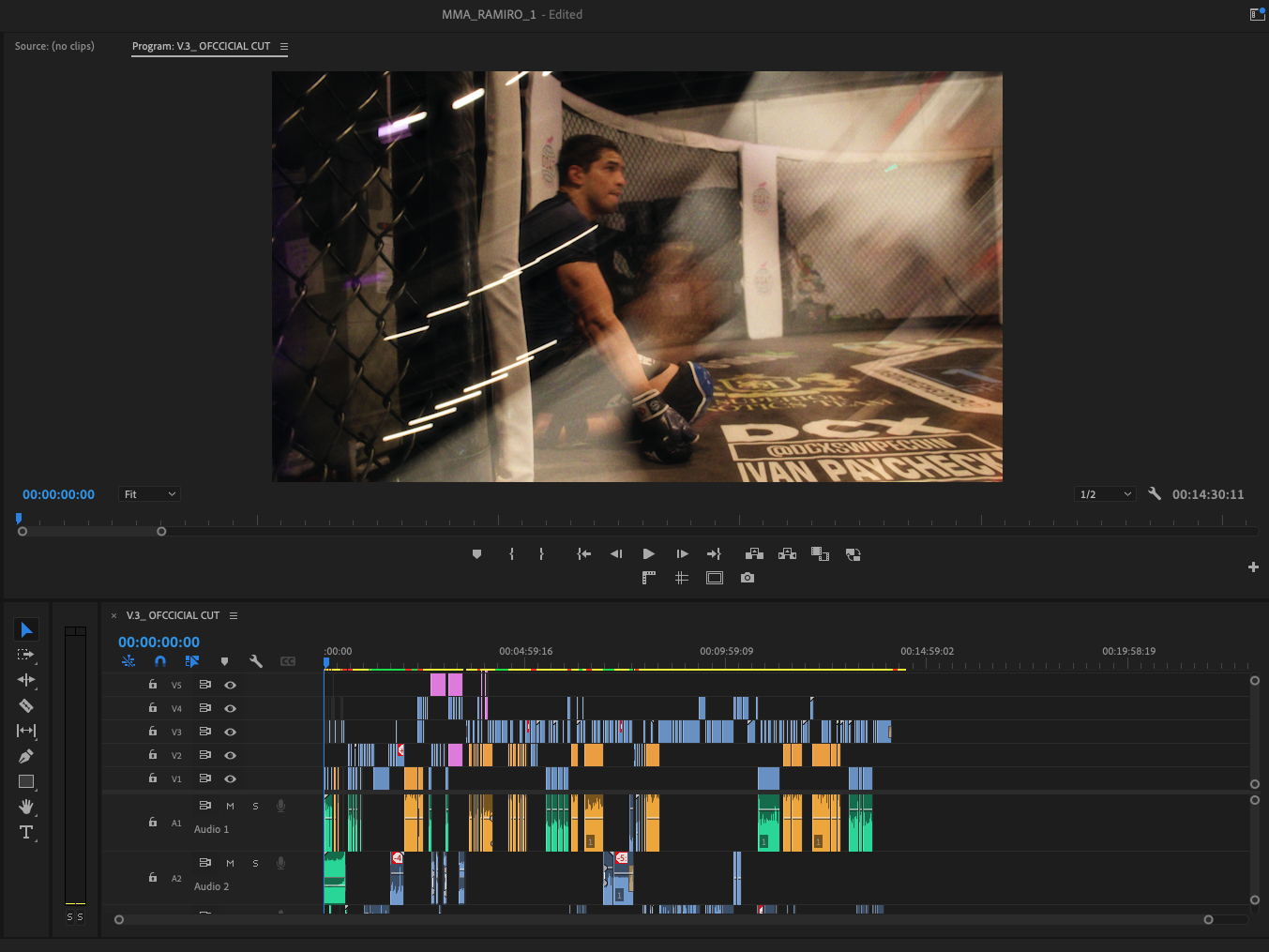Open the Button Editor plus icon
Image resolution: width=1269 pixels, height=952 pixels.
[1253, 567]
